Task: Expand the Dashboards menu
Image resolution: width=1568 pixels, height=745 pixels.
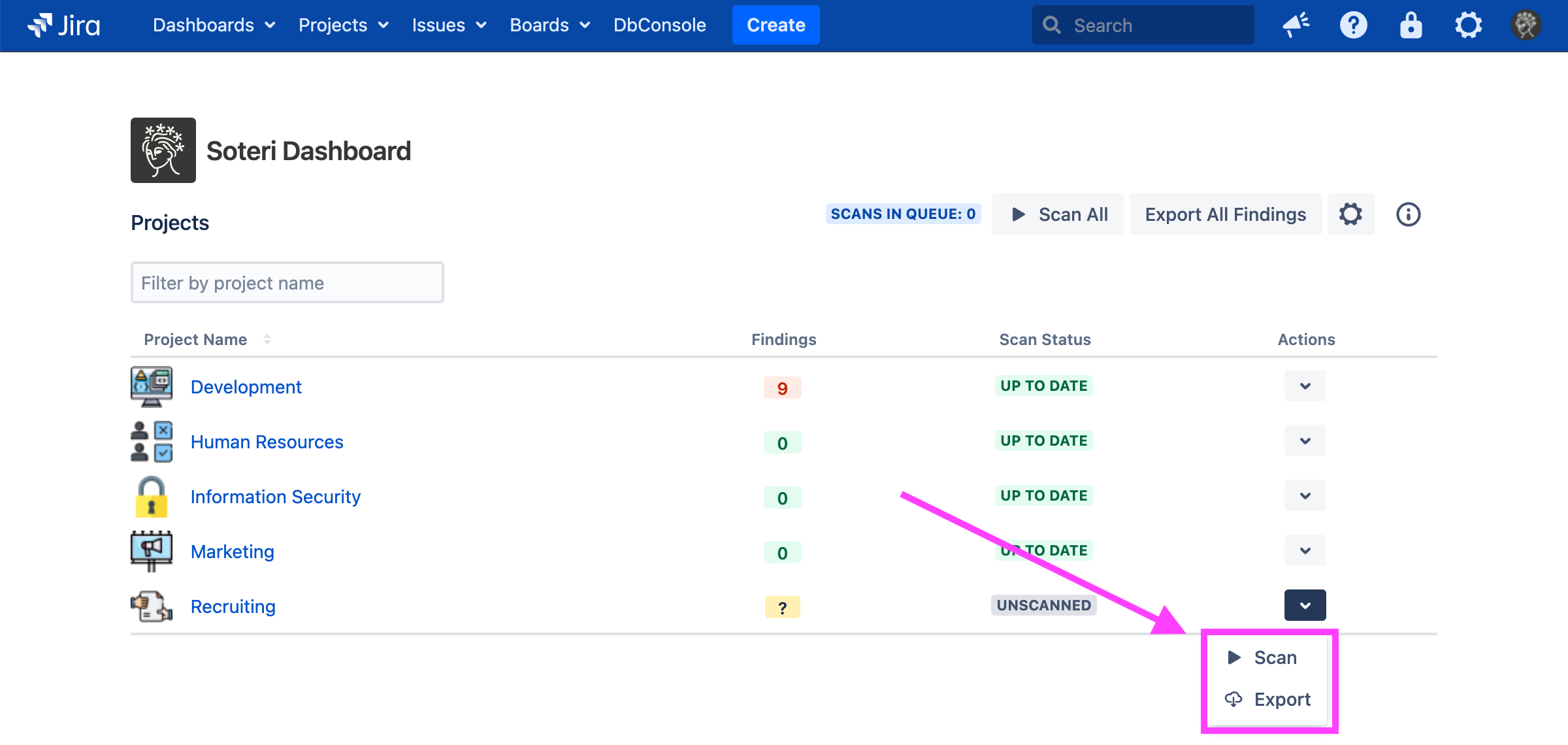Action: pyautogui.click(x=214, y=25)
